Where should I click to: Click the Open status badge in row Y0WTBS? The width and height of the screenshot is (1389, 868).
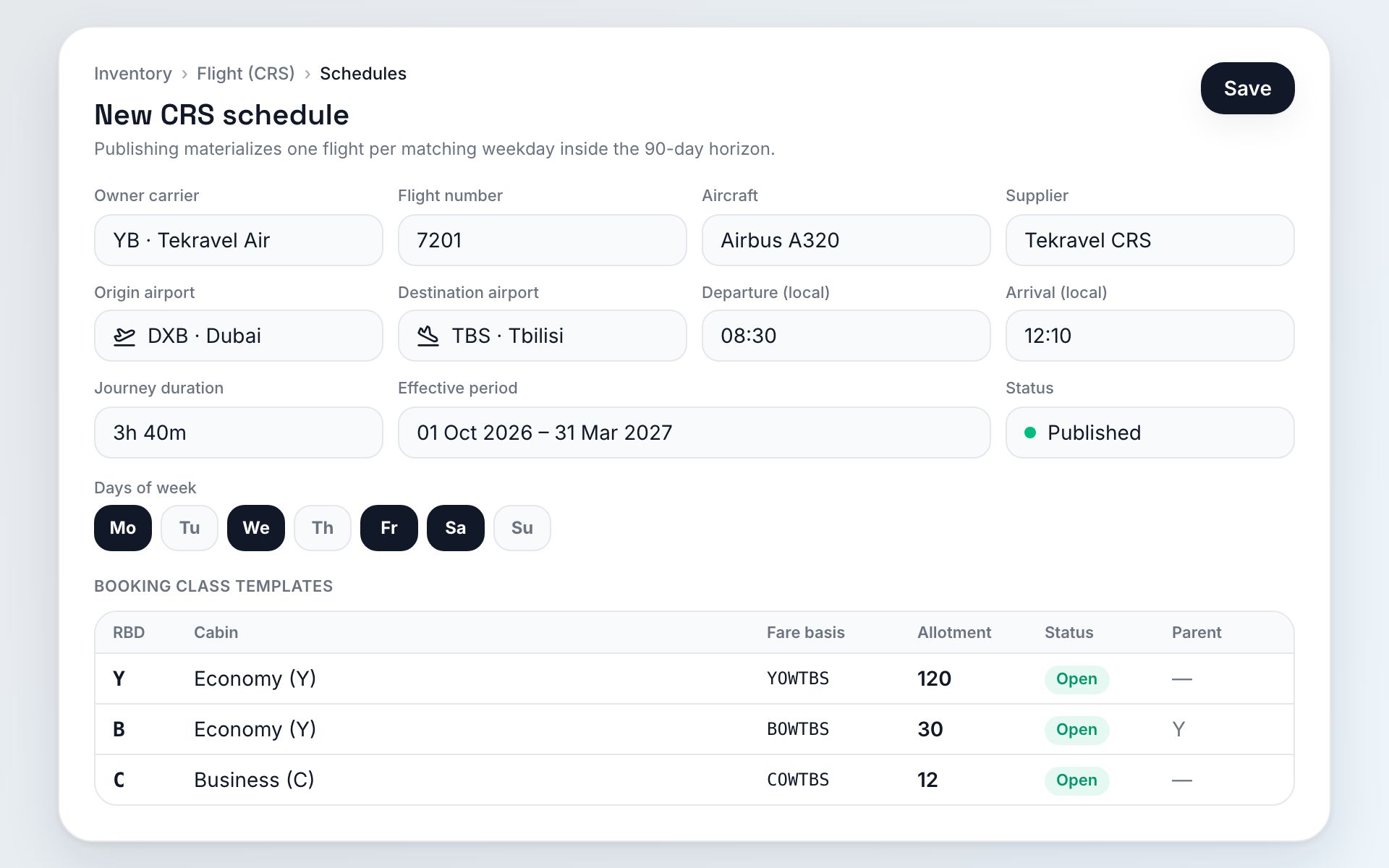1076,679
